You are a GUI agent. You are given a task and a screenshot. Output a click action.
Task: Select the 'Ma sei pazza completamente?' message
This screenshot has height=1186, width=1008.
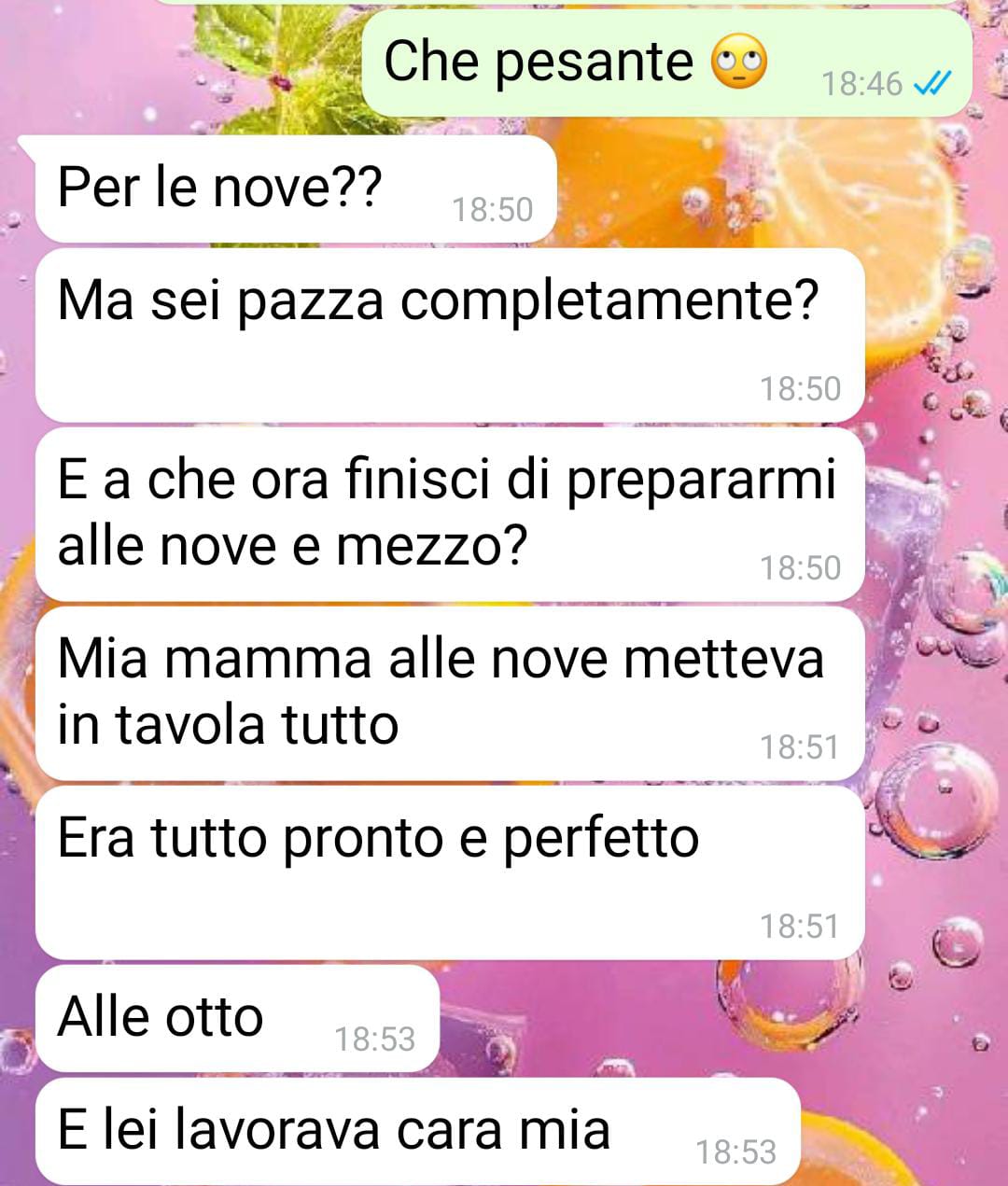coord(450,335)
